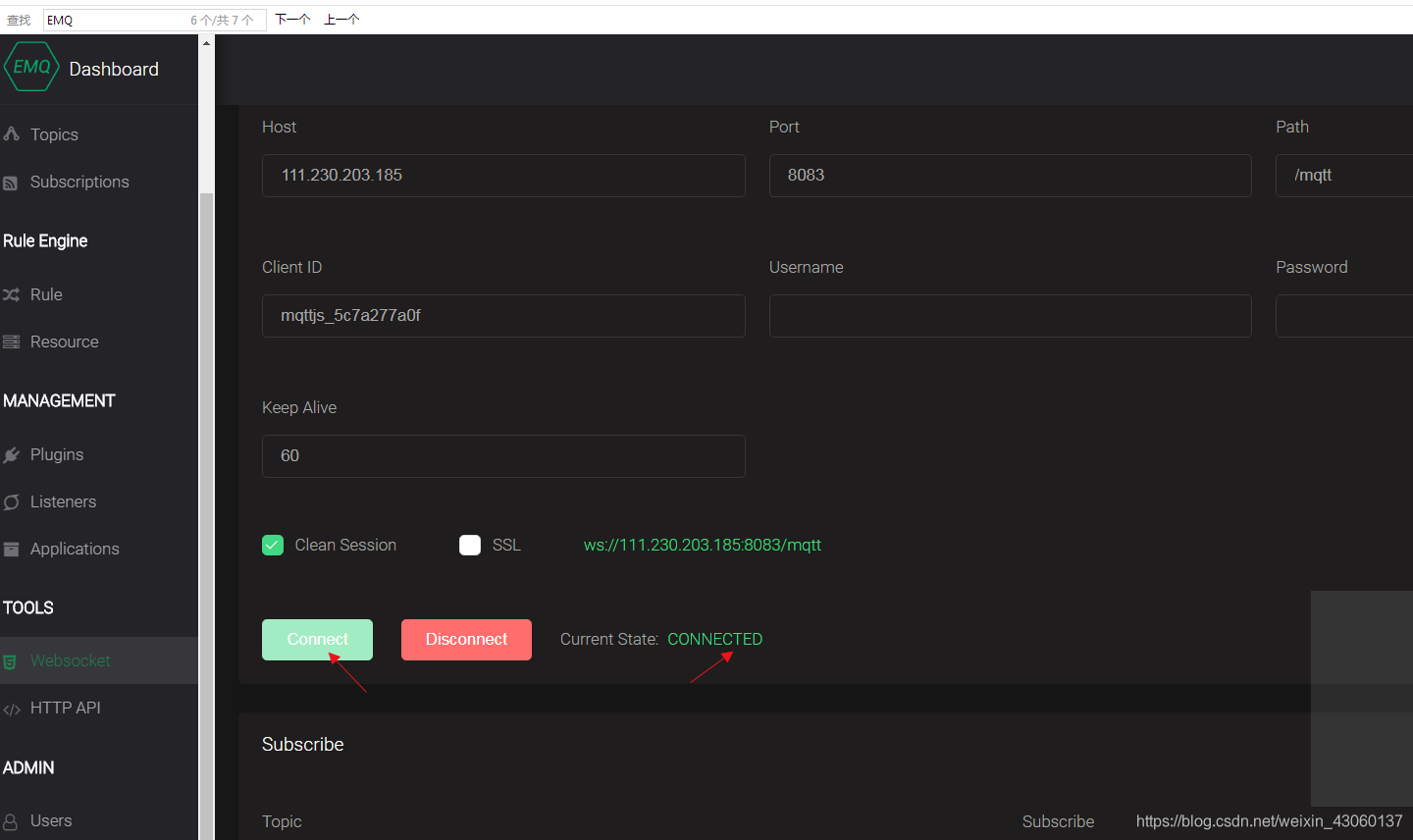This screenshot has height=840, width=1413.
Task: Select Listeners in sidebar
Action: pyautogui.click(x=63, y=501)
